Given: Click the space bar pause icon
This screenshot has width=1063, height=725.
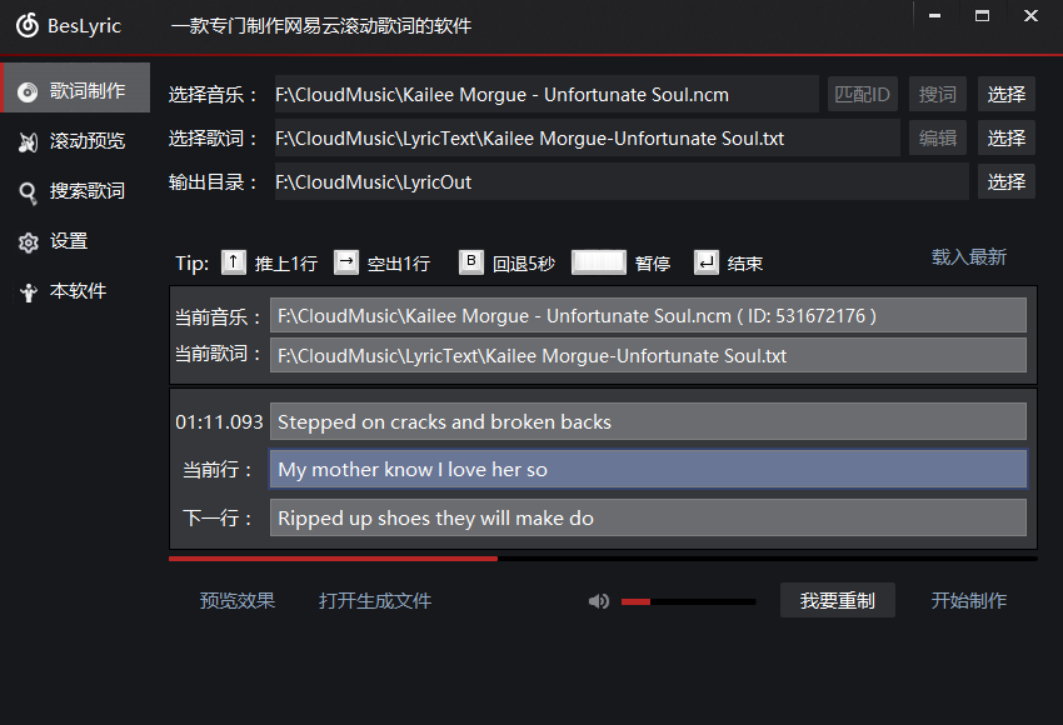Looking at the screenshot, I should (598, 263).
